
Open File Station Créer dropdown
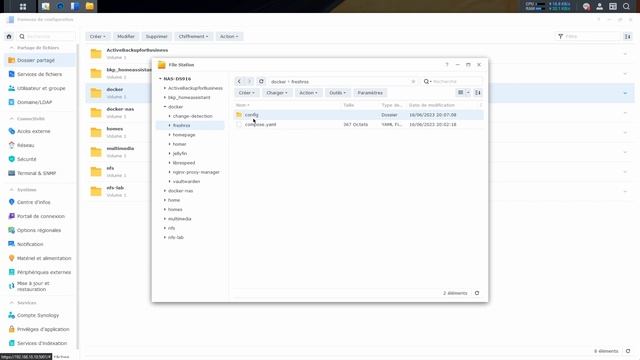(247, 93)
